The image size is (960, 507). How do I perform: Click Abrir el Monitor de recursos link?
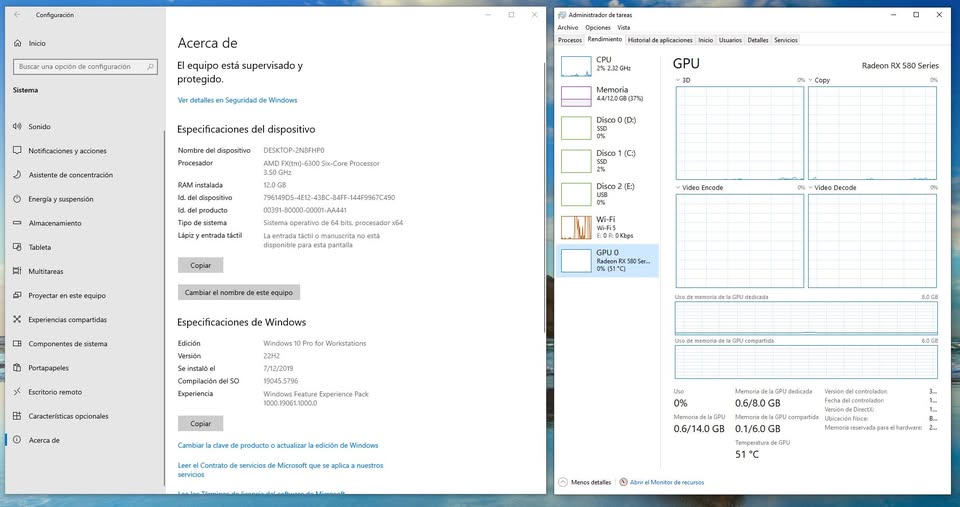(x=667, y=482)
